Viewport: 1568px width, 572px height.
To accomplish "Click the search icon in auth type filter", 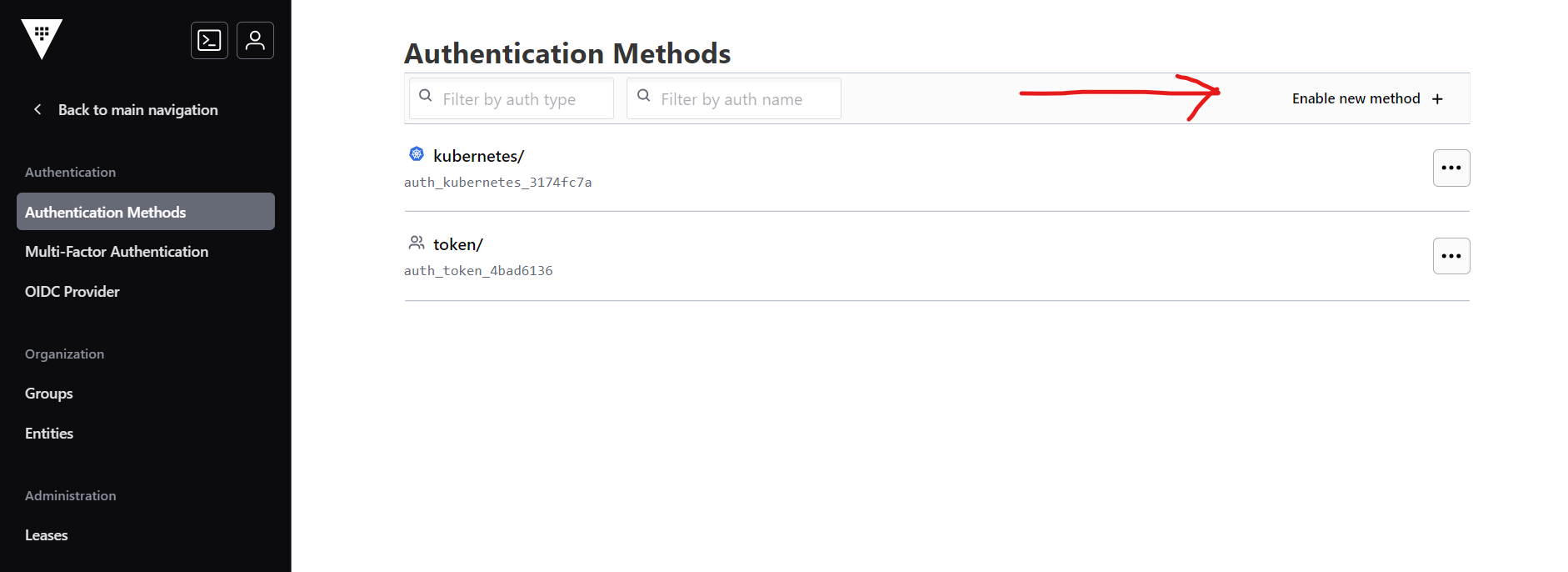I will coord(426,95).
